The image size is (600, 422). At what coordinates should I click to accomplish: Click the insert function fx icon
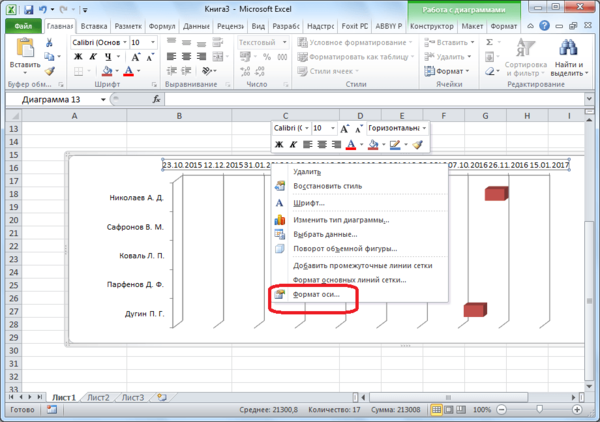click(157, 99)
